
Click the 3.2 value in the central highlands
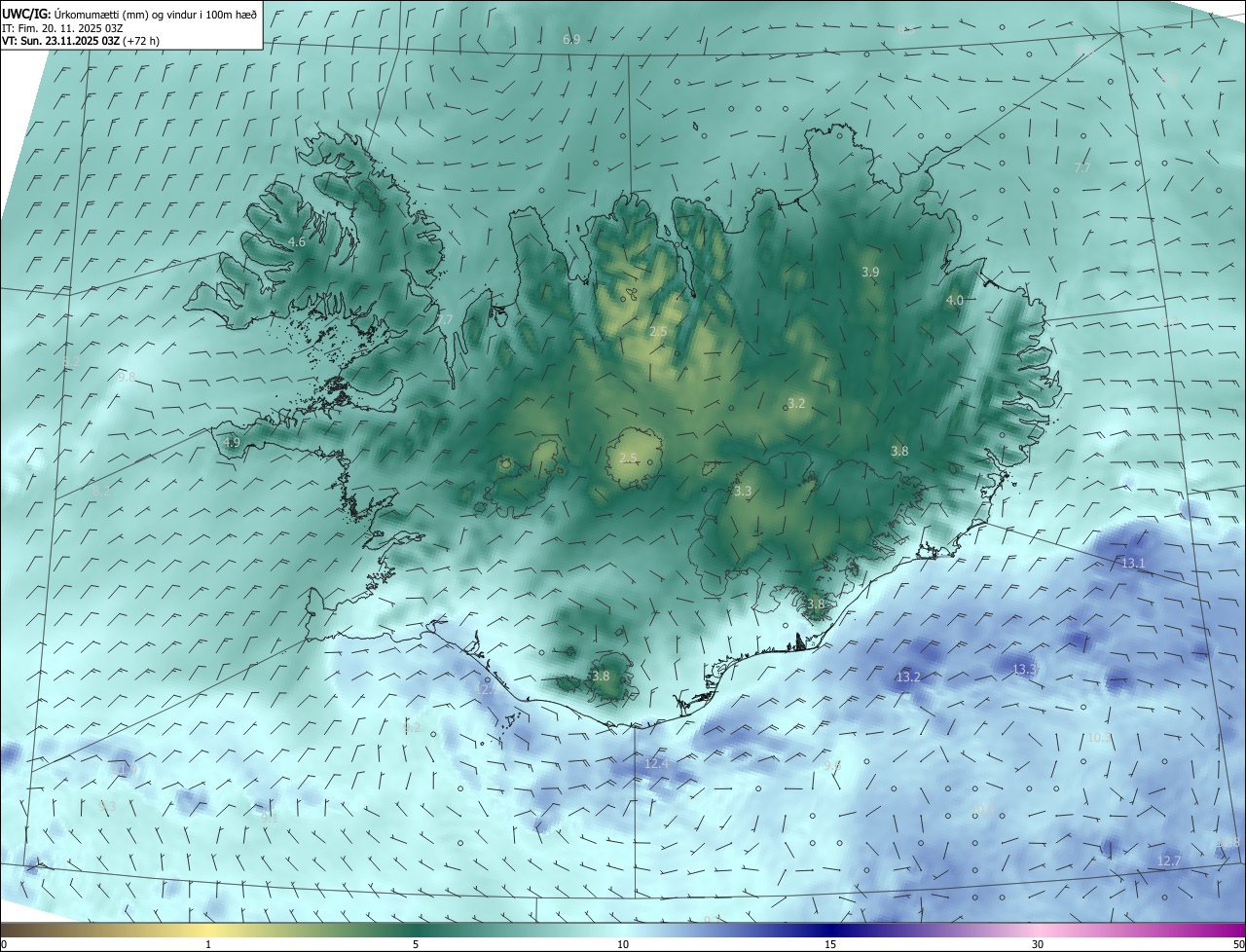(796, 403)
